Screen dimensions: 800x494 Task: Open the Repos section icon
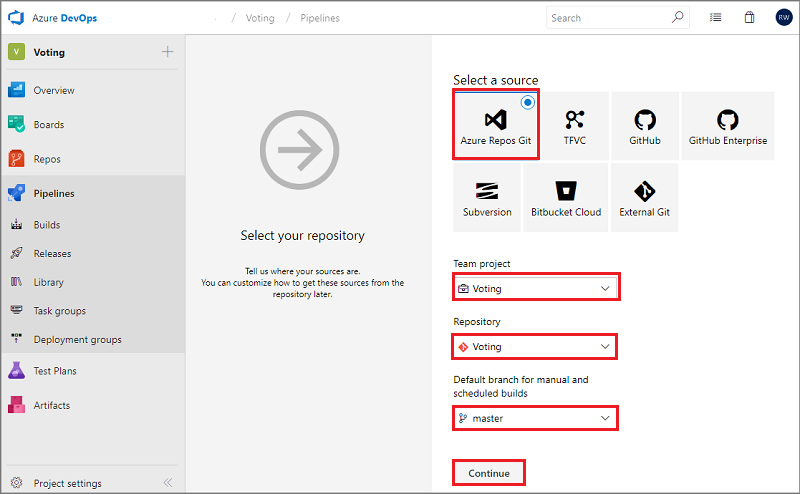pyautogui.click(x=16, y=159)
